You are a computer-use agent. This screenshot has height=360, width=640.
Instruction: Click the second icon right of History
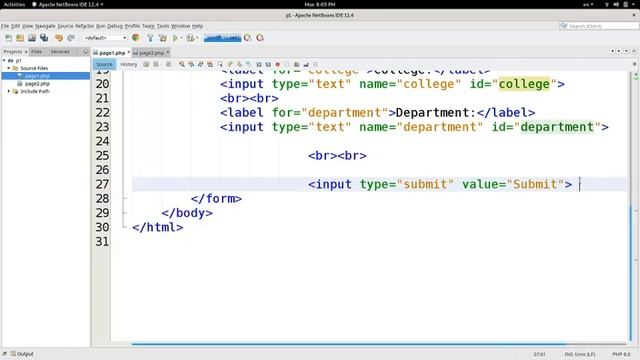click(x=156, y=64)
